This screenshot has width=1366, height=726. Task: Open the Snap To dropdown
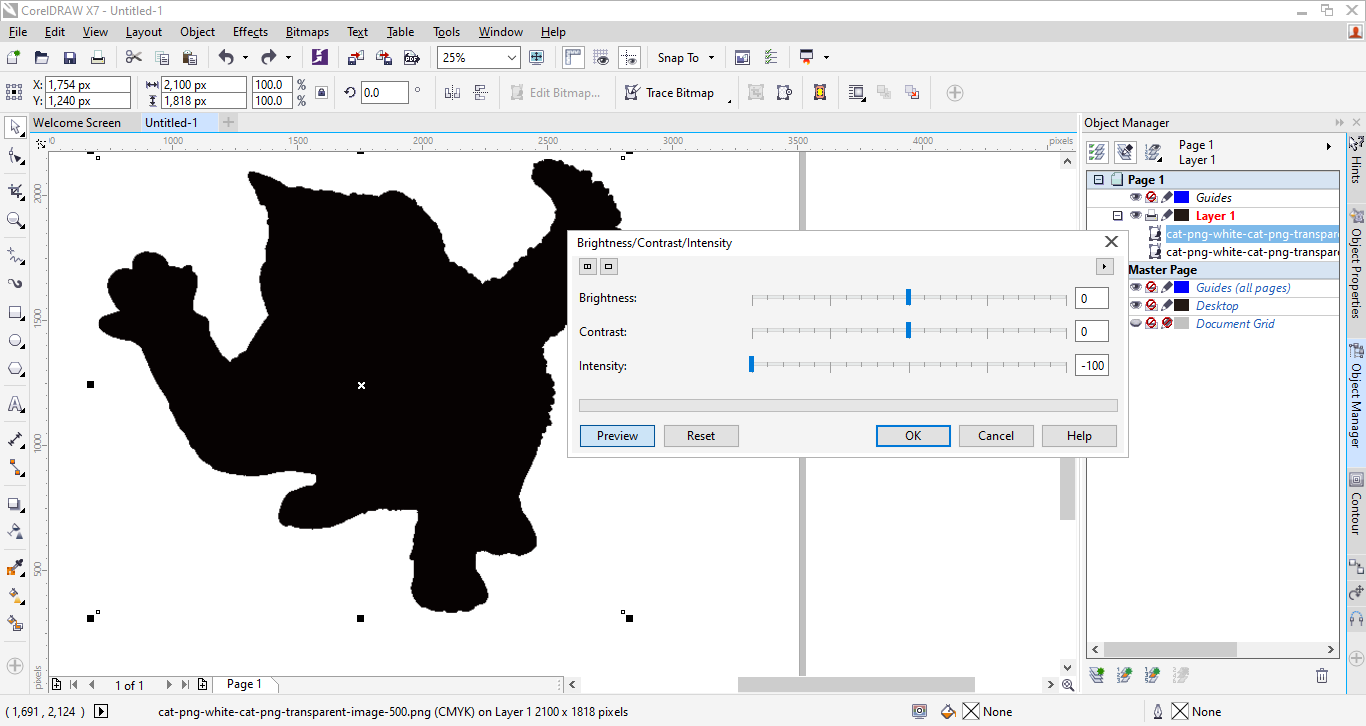tap(712, 57)
